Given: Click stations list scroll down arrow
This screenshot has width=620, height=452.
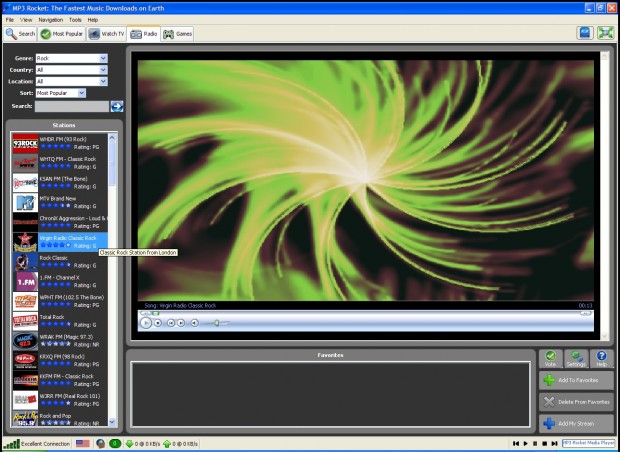Looking at the screenshot, I should pos(112,422).
